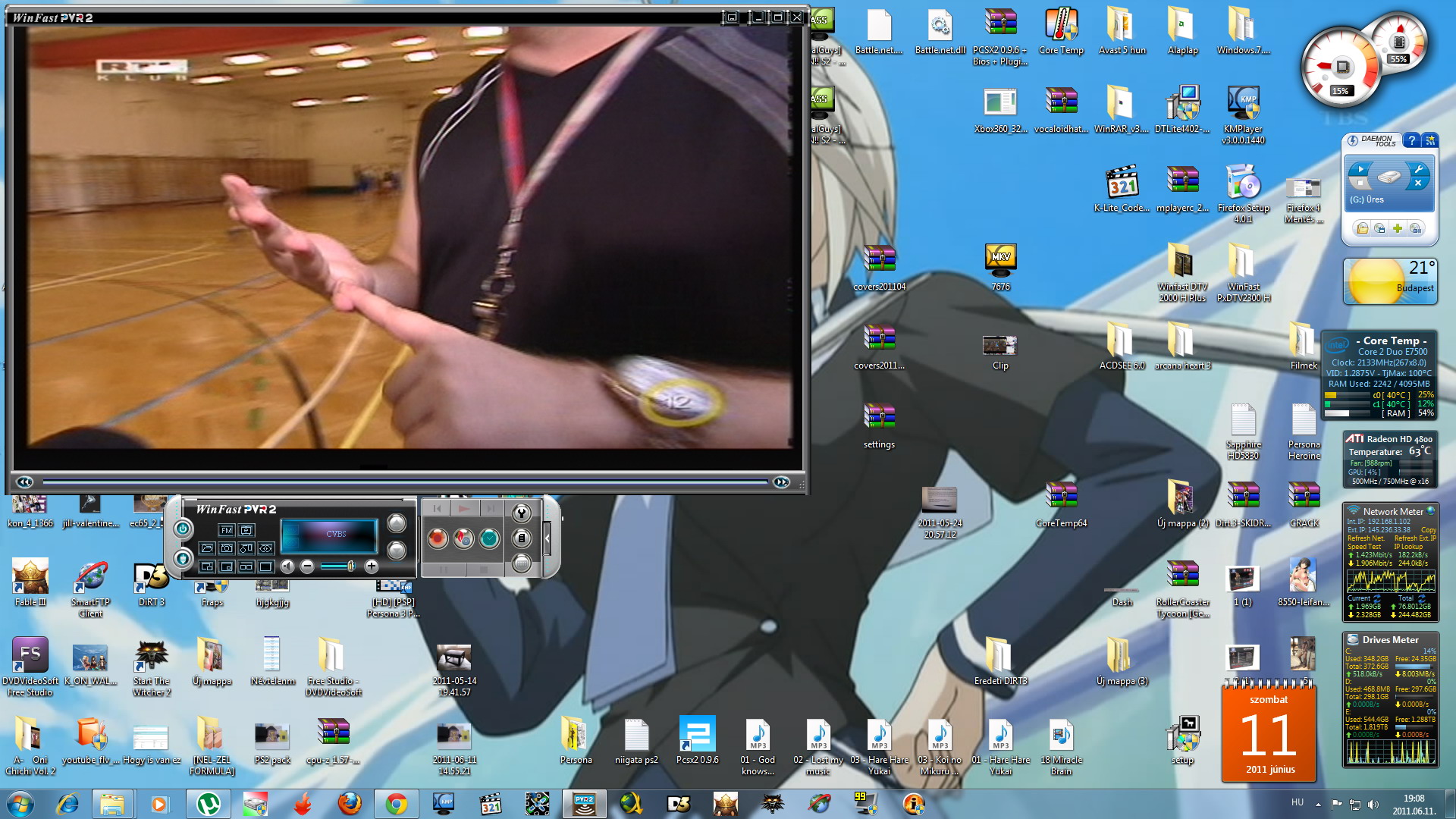This screenshot has height=819, width=1456.
Task: Select the (G:) Üres virtual drive
Action: pyautogui.click(x=1367, y=199)
